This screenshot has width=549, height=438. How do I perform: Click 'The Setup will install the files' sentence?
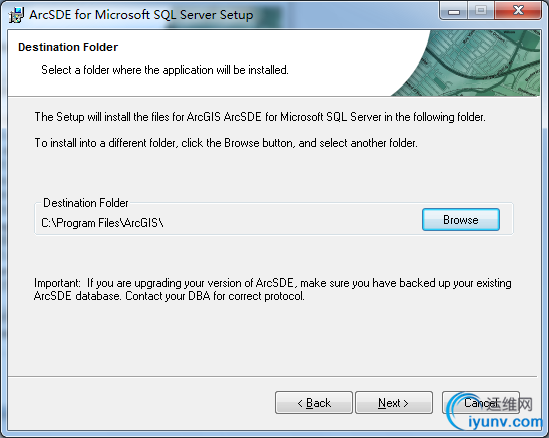(x=260, y=117)
